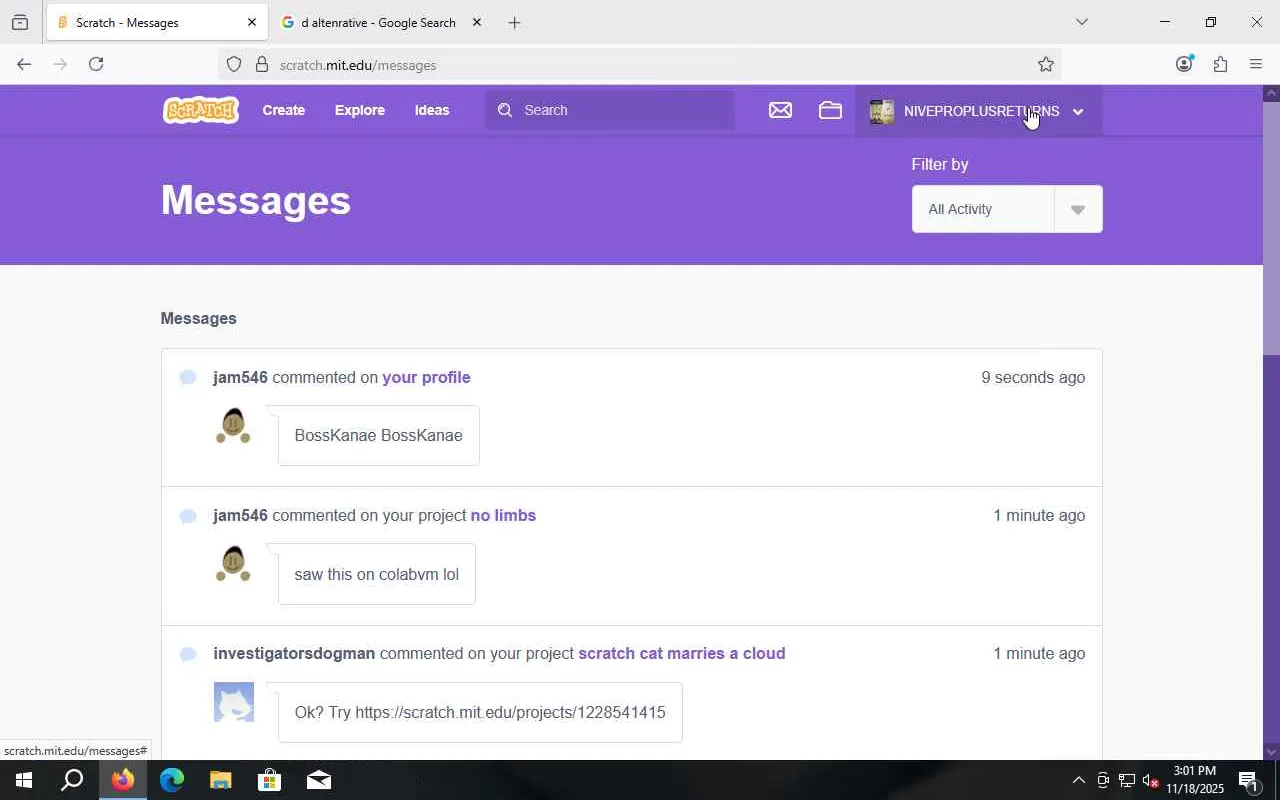The width and height of the screenshot is (1280, 800).
Task: Click the Firefox taskbar icon
Action: 123,780
